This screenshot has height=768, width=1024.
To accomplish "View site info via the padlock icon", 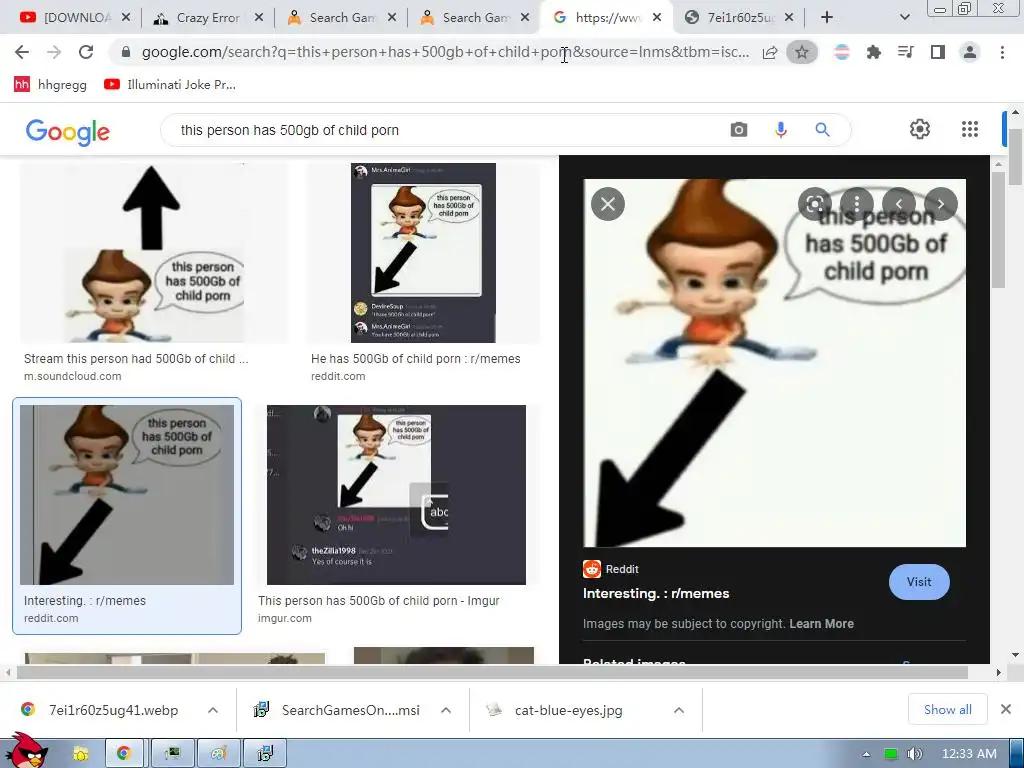I will 126,52.
